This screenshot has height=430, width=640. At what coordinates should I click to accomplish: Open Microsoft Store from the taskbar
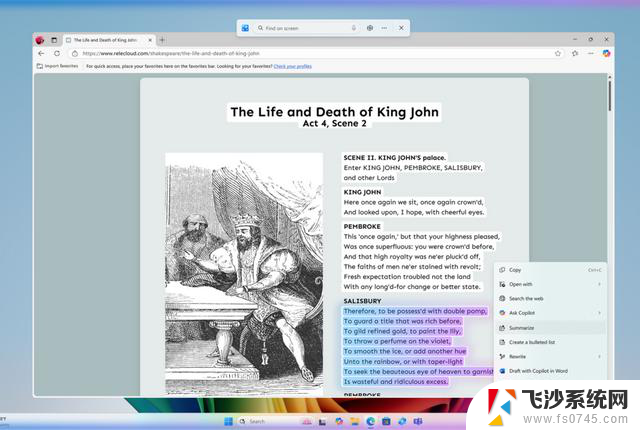386,421
